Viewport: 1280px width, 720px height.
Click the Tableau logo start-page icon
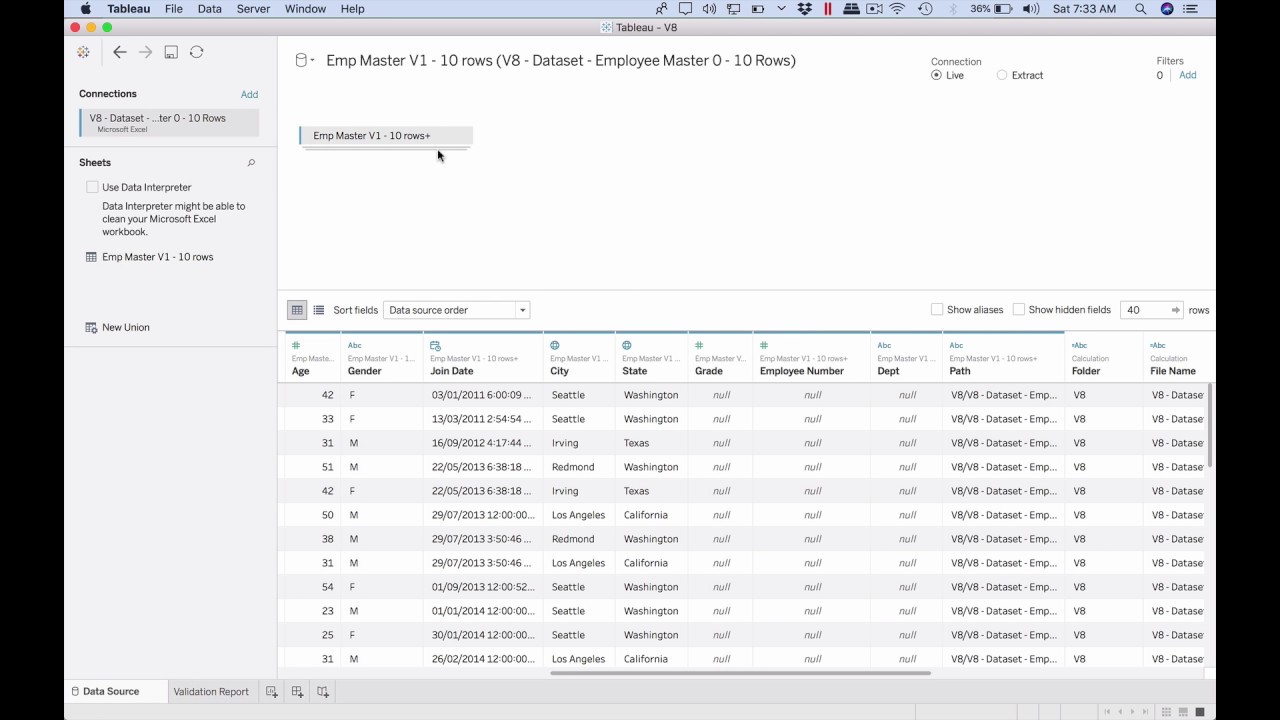coord(83,52)
